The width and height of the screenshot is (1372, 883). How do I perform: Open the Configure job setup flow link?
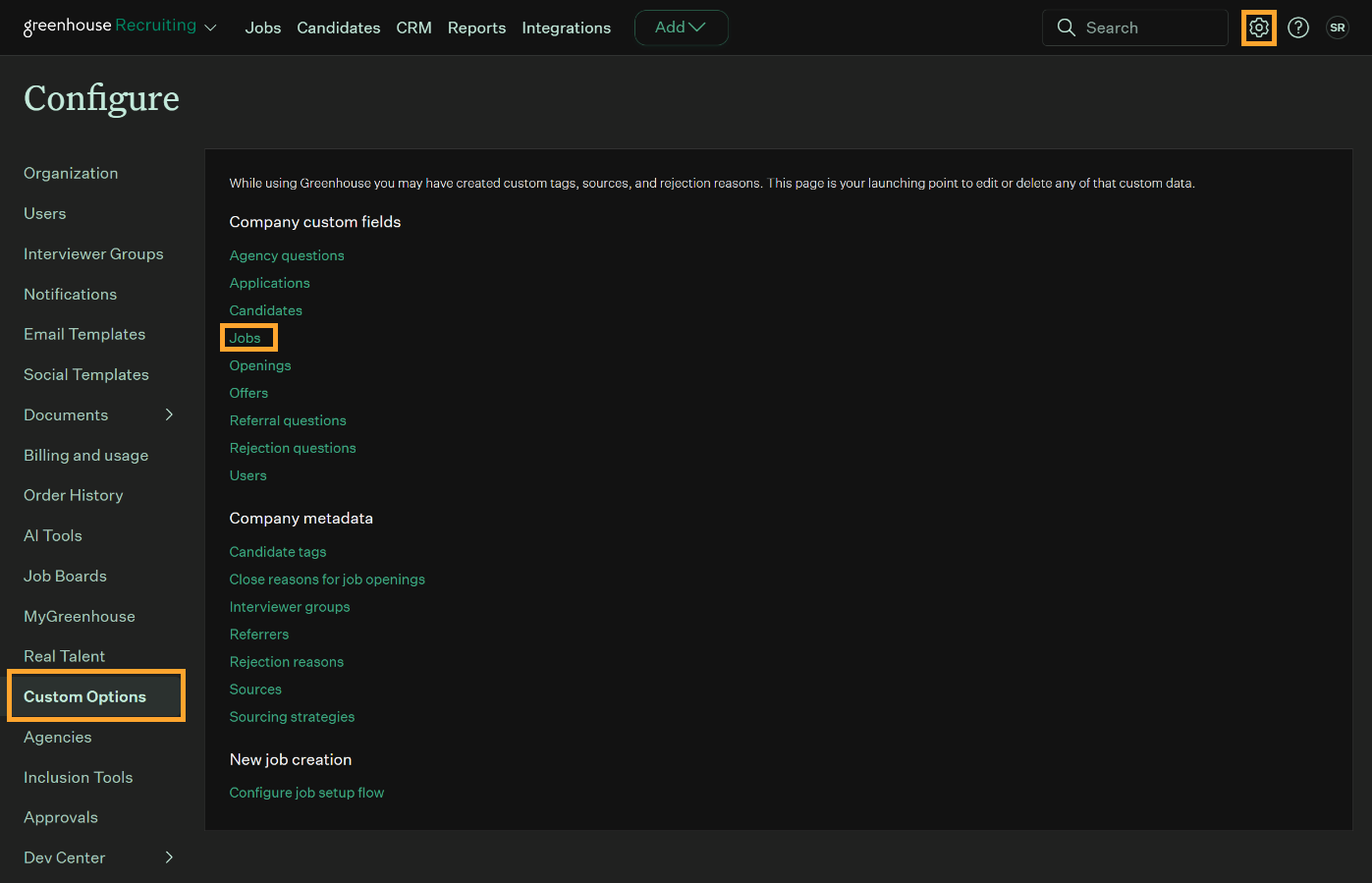[x=306, y=793]
